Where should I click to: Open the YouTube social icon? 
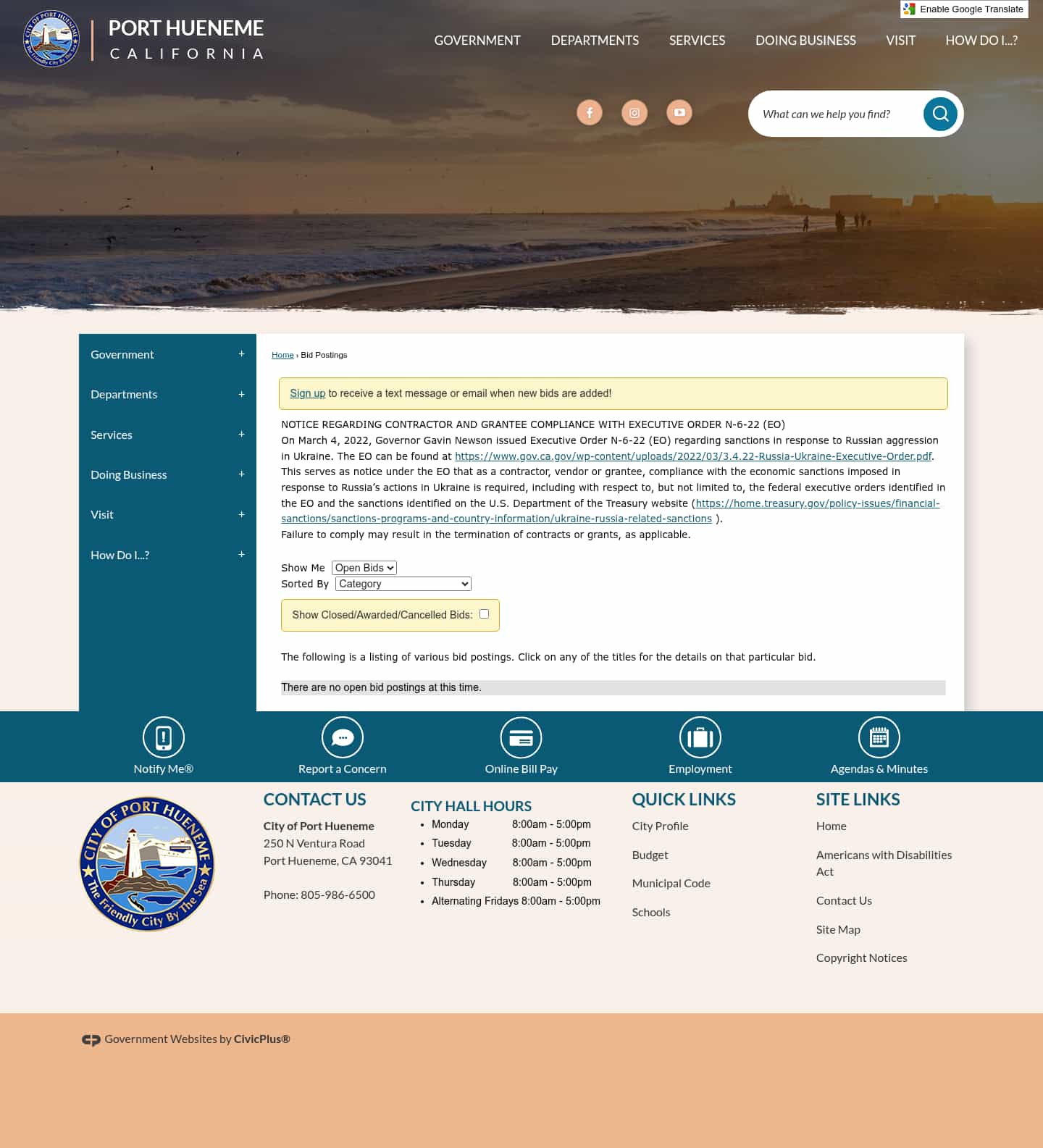pos(679,112)
